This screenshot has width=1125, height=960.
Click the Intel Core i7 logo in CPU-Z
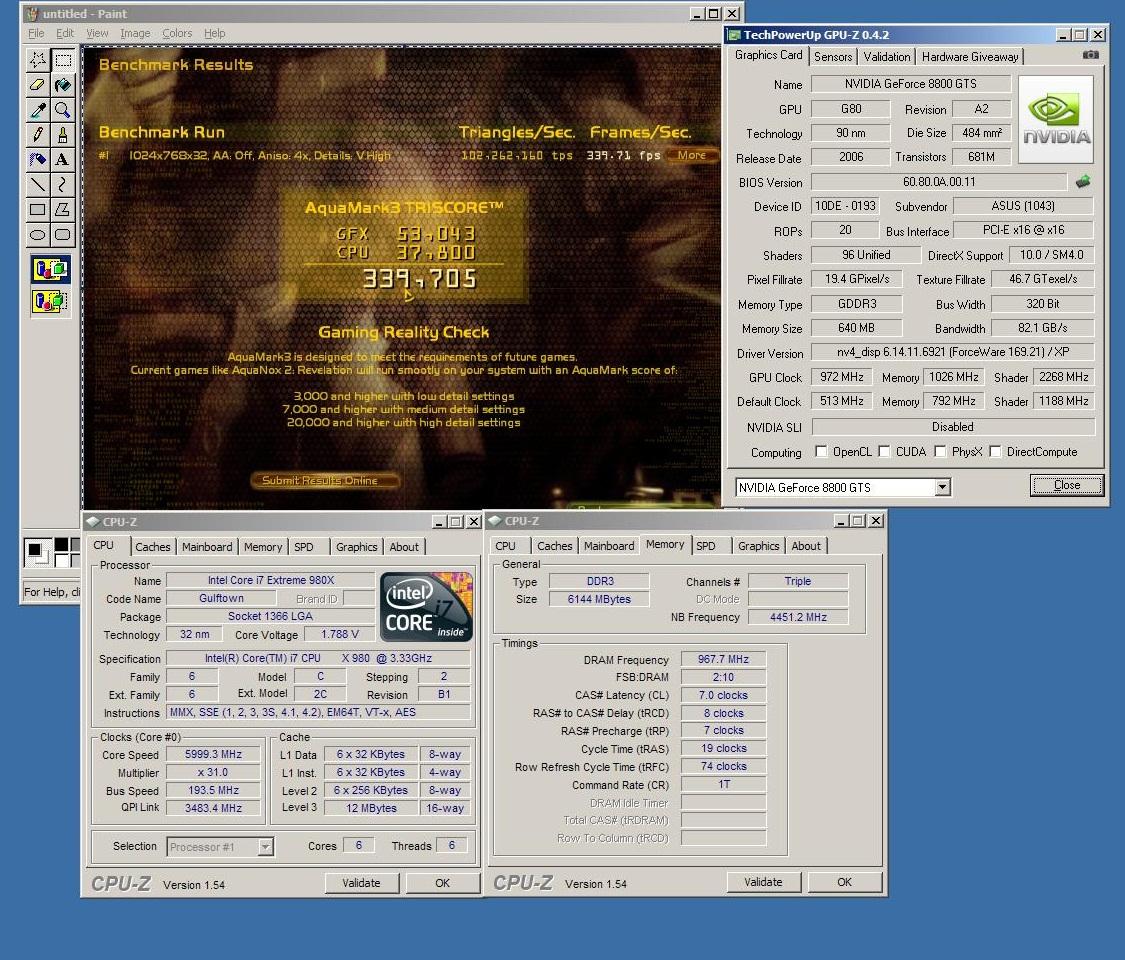click(426, 606)
